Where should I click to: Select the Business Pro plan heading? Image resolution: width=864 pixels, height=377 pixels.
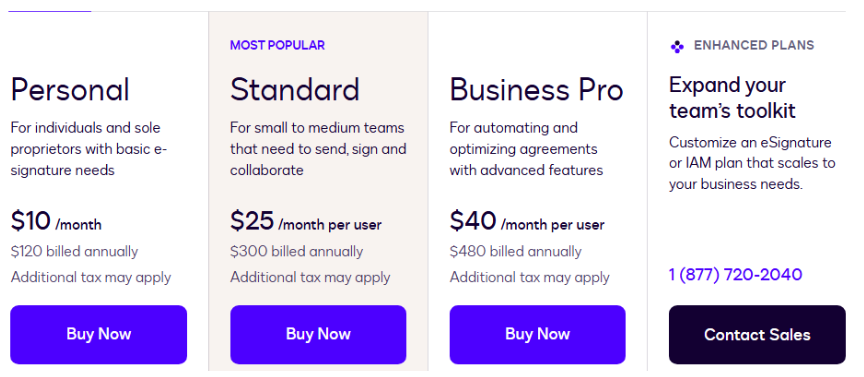[x=536, y=89]
